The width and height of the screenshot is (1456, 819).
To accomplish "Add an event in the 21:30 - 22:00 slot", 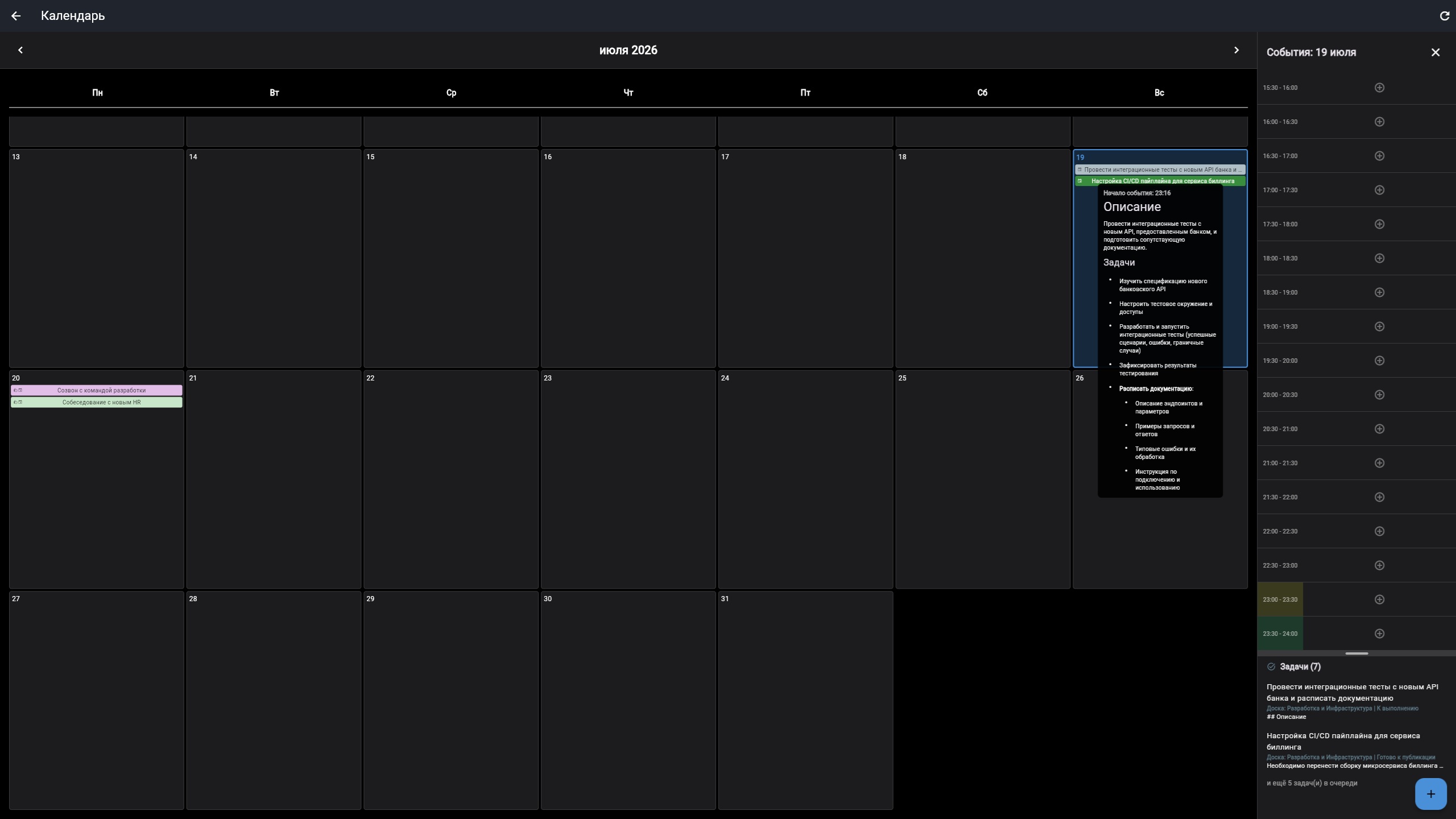I will [1379, 497].
